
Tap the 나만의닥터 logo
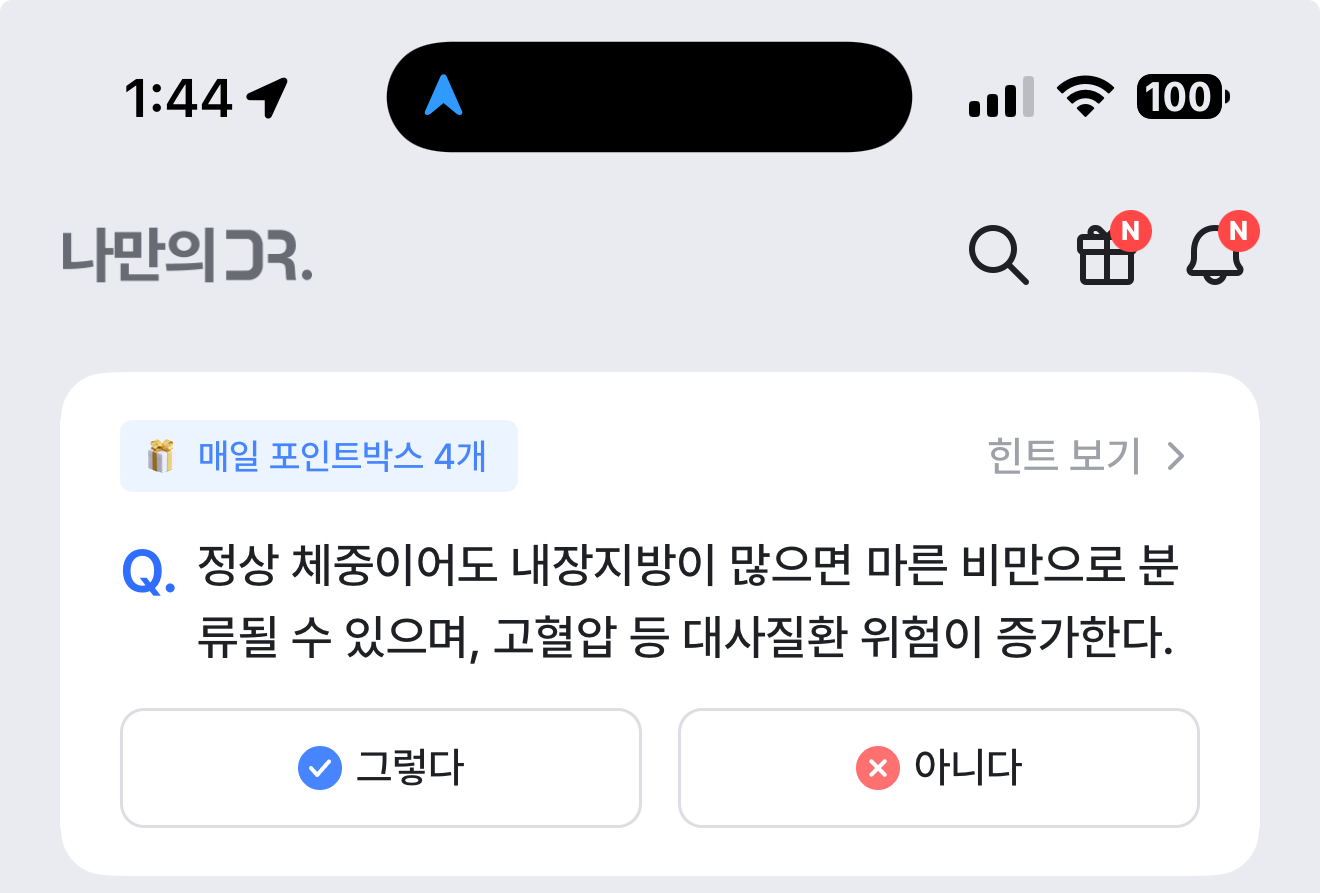point(187,256)
